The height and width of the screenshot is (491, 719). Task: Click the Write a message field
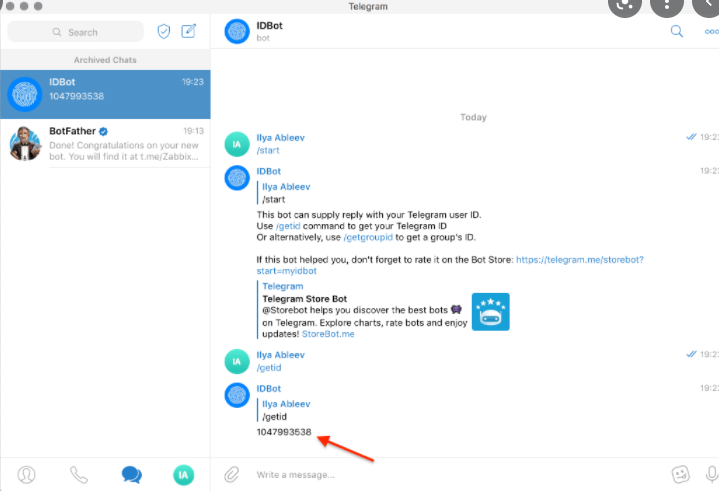click(x=459, y=475)
